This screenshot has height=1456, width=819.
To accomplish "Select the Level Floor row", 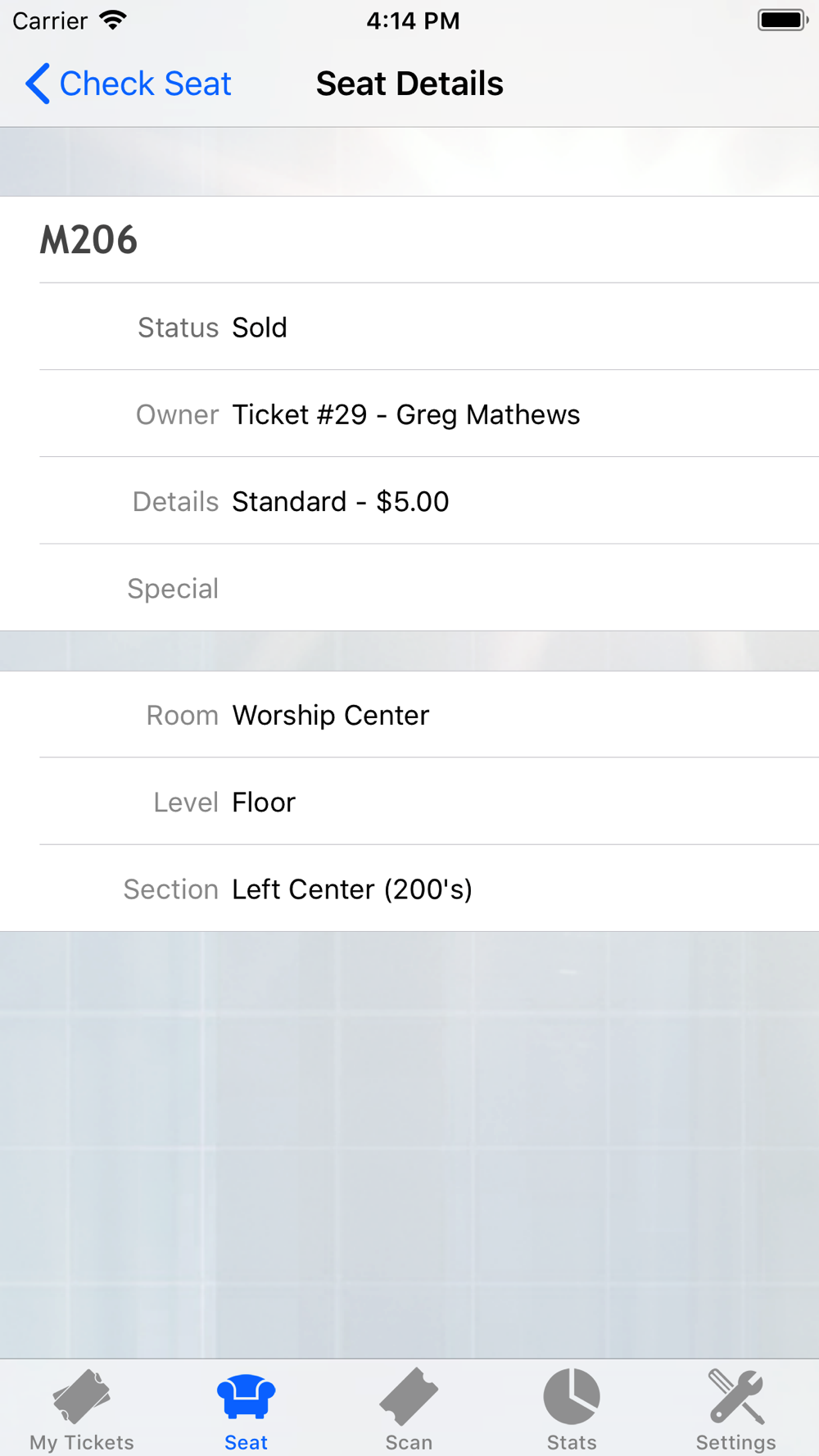I will (409, 801).
